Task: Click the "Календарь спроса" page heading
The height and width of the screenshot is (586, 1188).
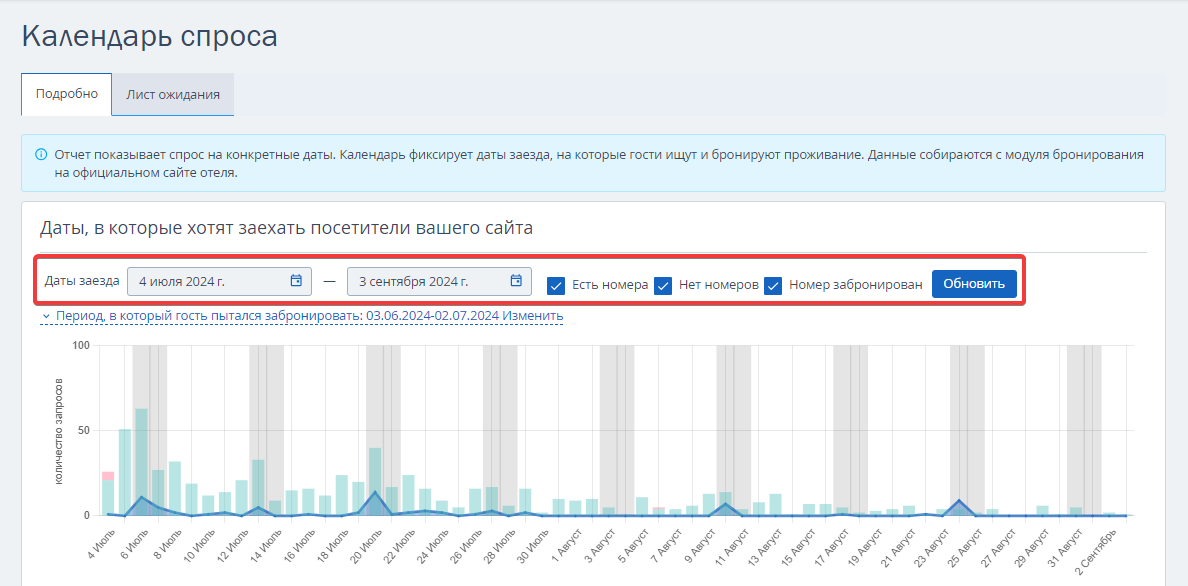Action: click(x=149, y=36)
